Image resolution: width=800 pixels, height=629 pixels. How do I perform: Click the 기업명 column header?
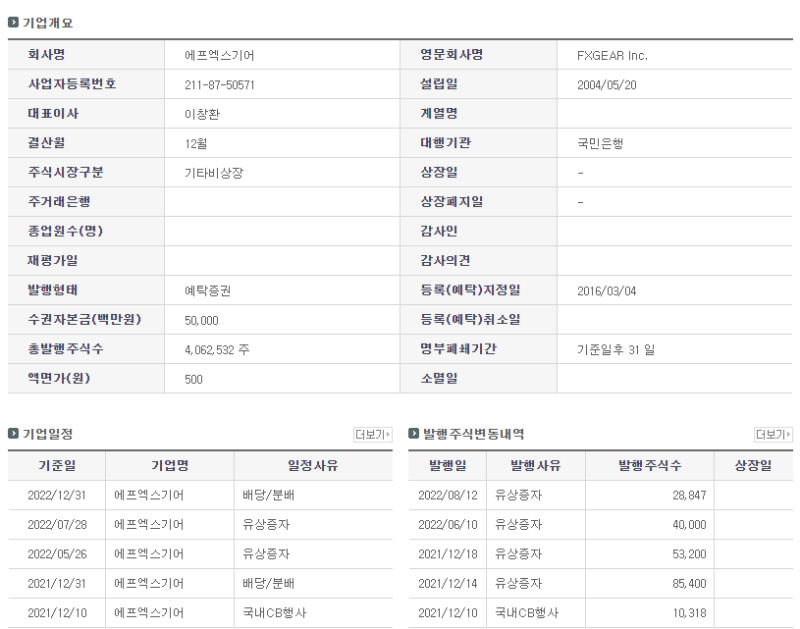tap(170, 465)
